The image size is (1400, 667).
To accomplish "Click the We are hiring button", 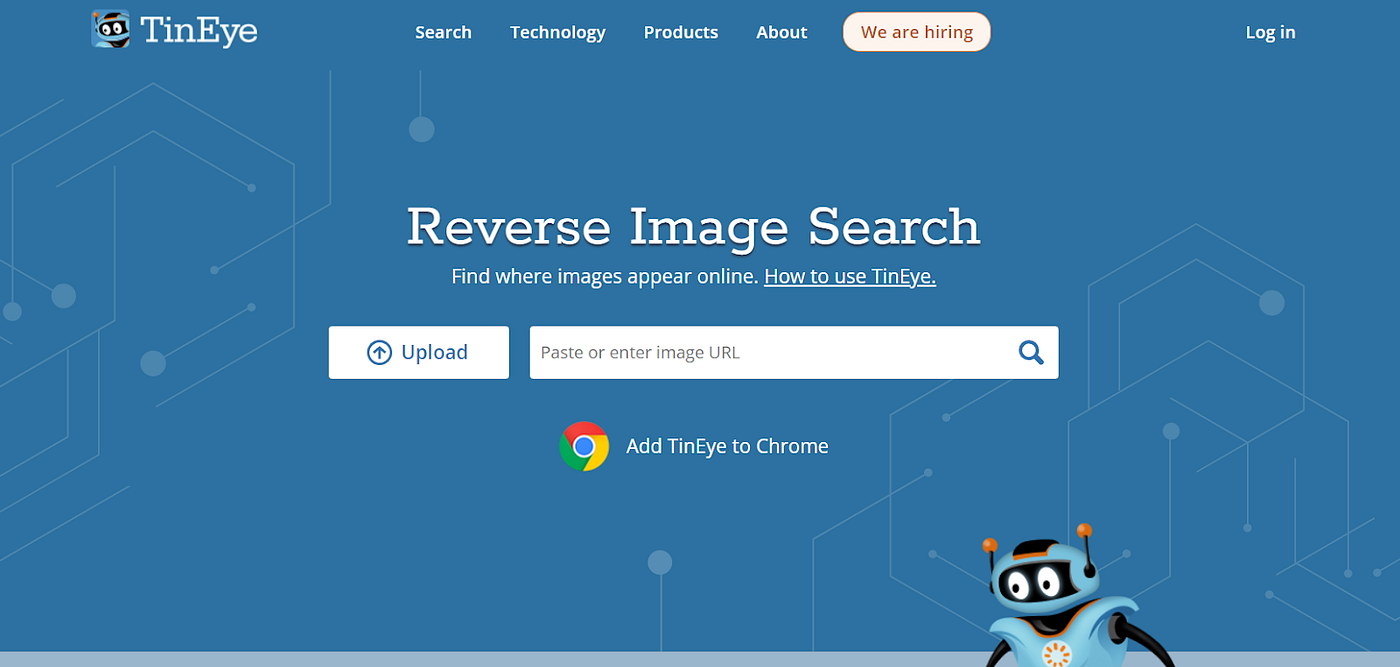I will (x=916, y=31).
